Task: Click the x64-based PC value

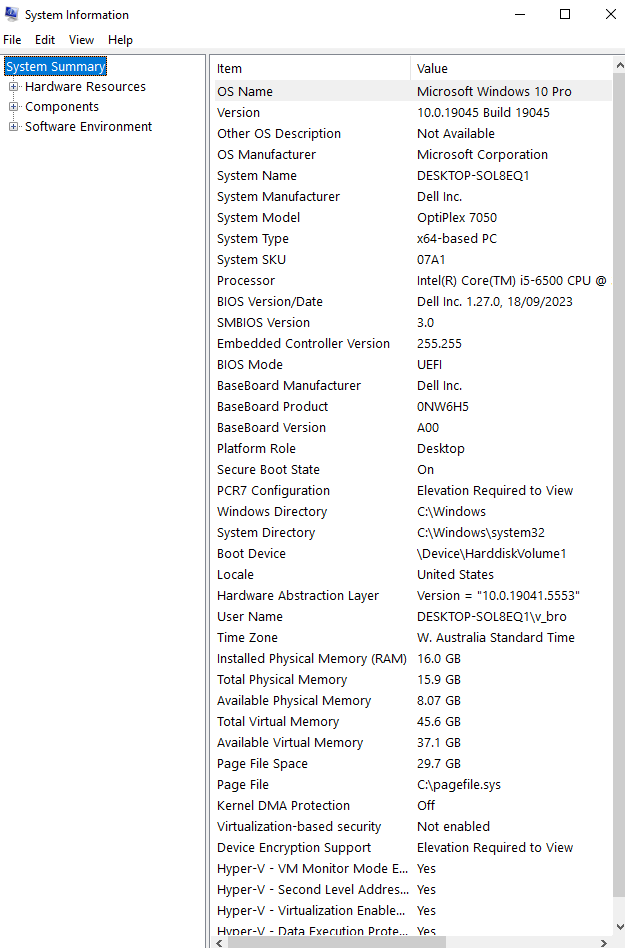Action: pos(457,238)
